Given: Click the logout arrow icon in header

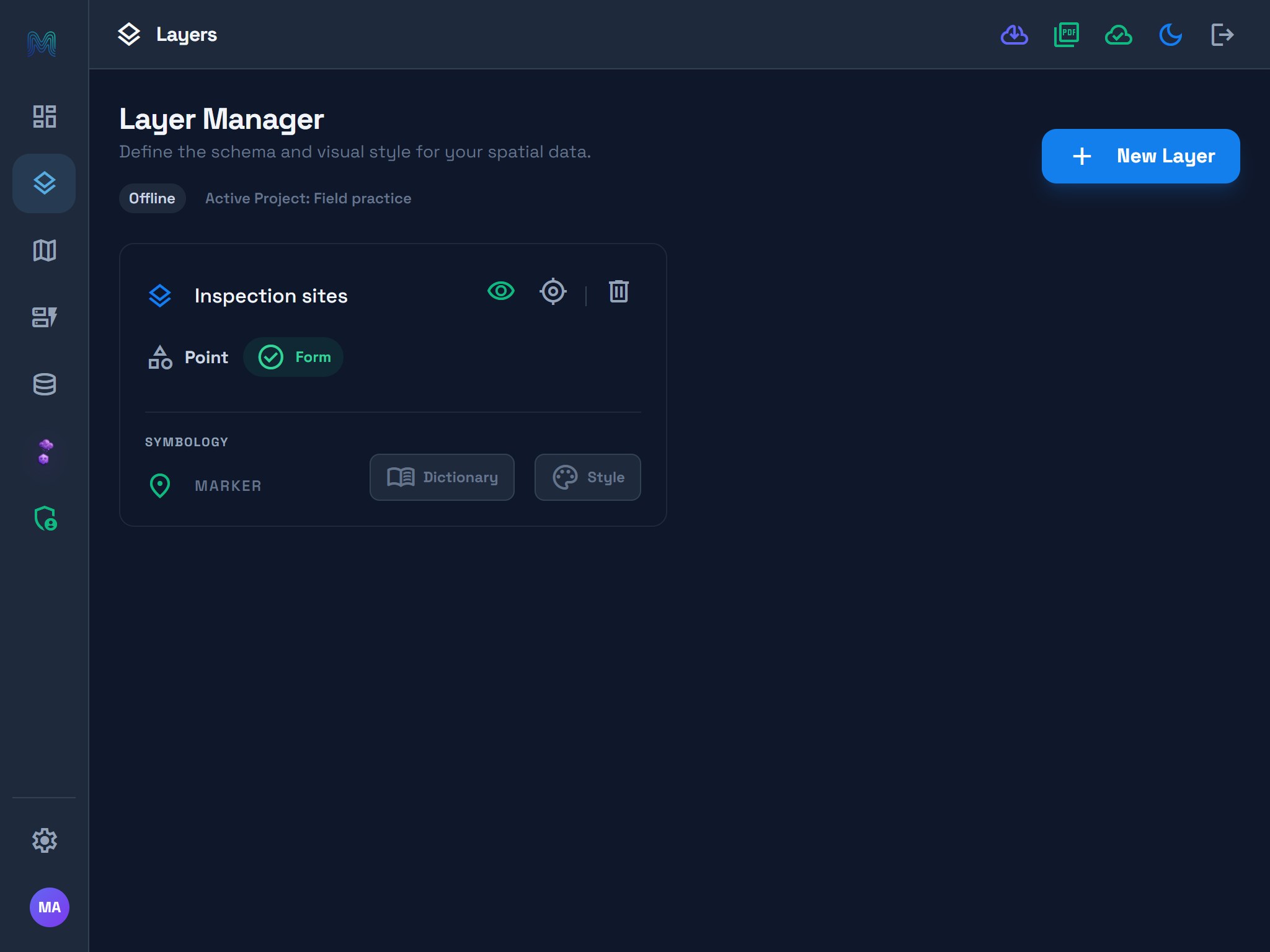Looking at the screenshot, I should [x=1222, y=35].
